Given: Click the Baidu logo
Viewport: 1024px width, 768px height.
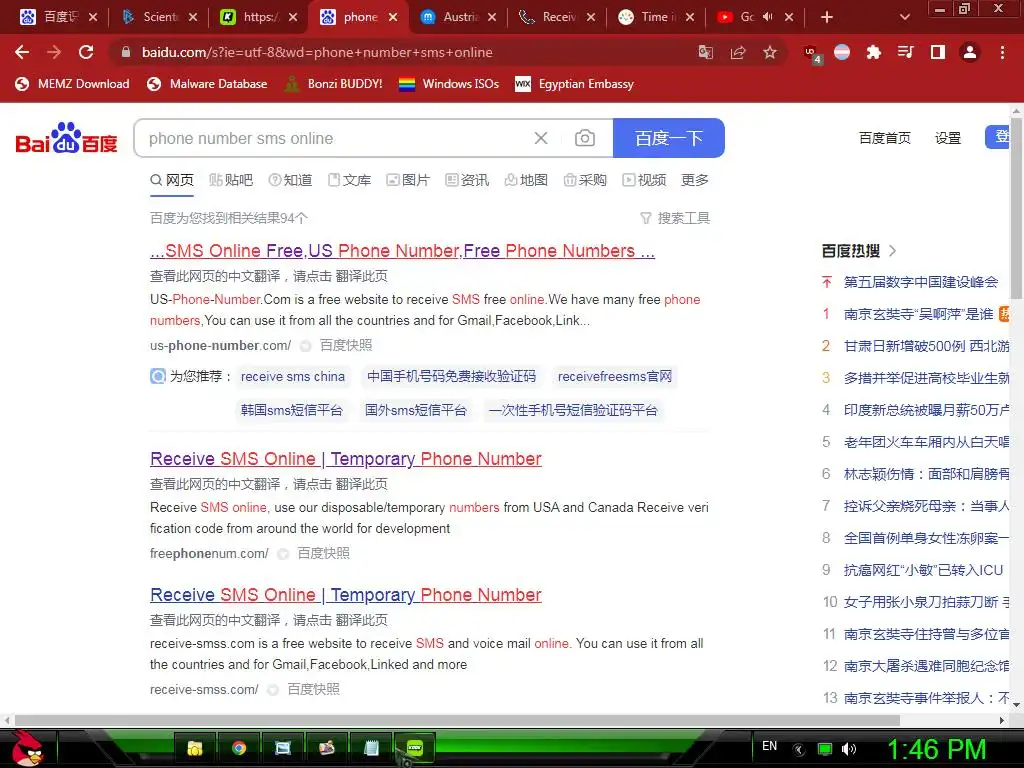Looking at the screenshot, I should pos(66,138).
